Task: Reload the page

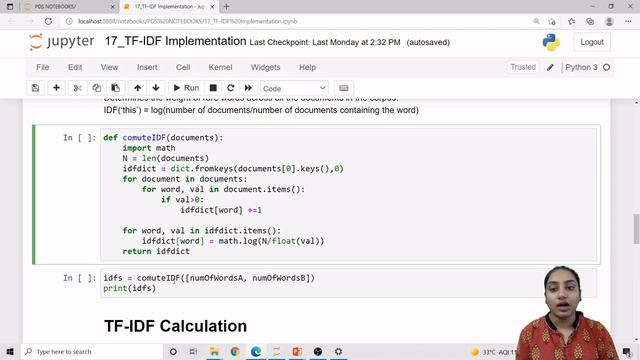Action: (48, 21)
